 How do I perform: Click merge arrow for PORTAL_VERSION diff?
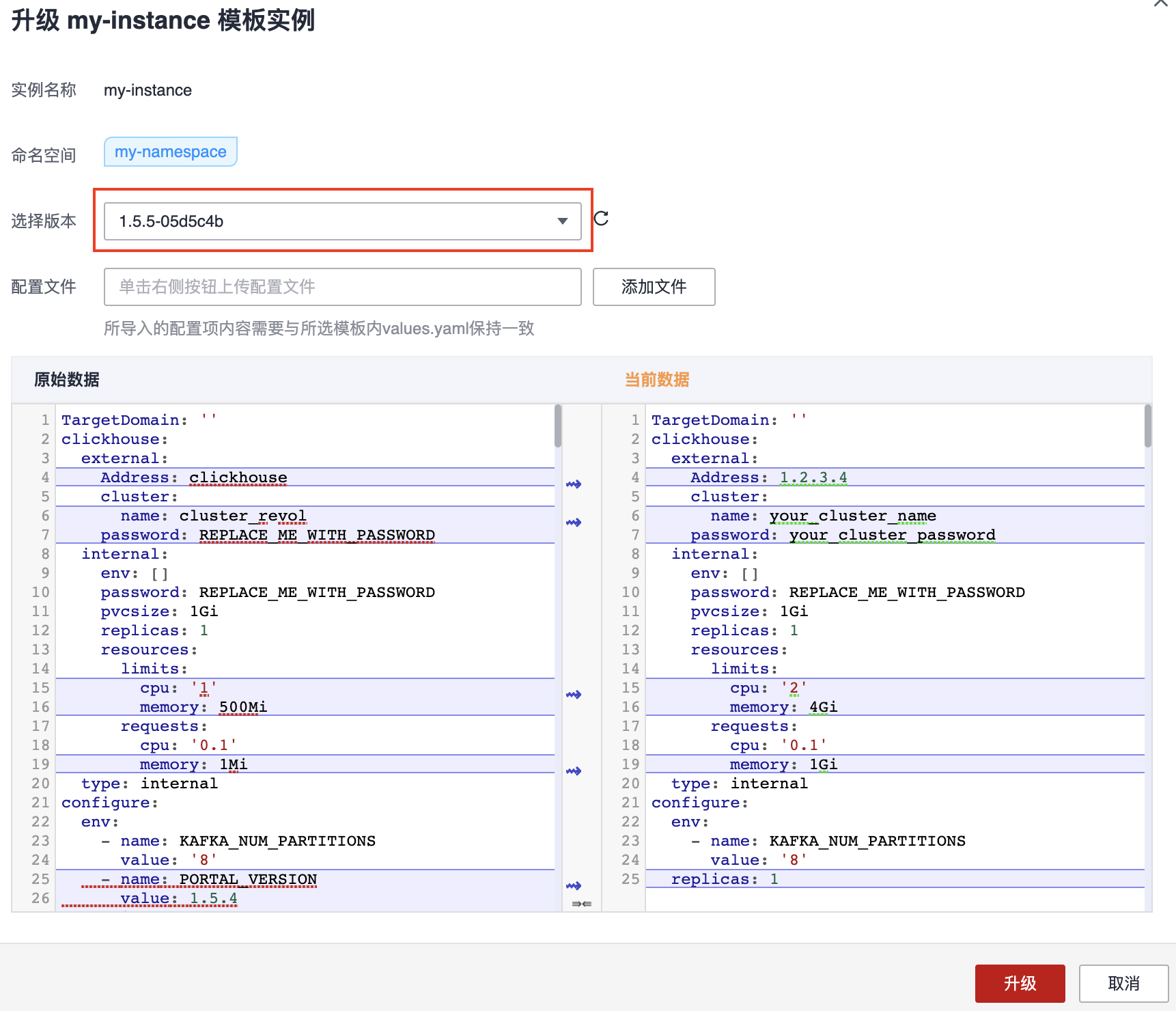(574, 886)
